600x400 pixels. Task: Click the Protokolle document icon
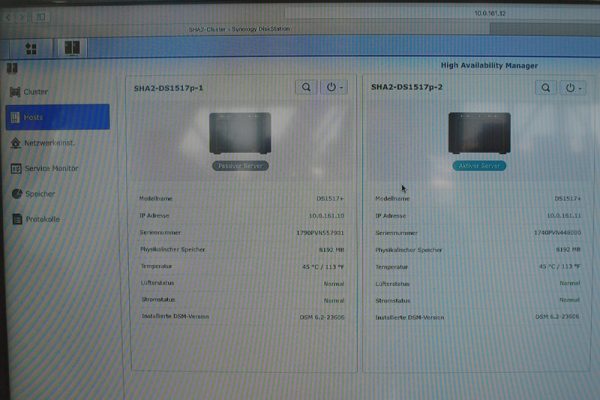17,219
